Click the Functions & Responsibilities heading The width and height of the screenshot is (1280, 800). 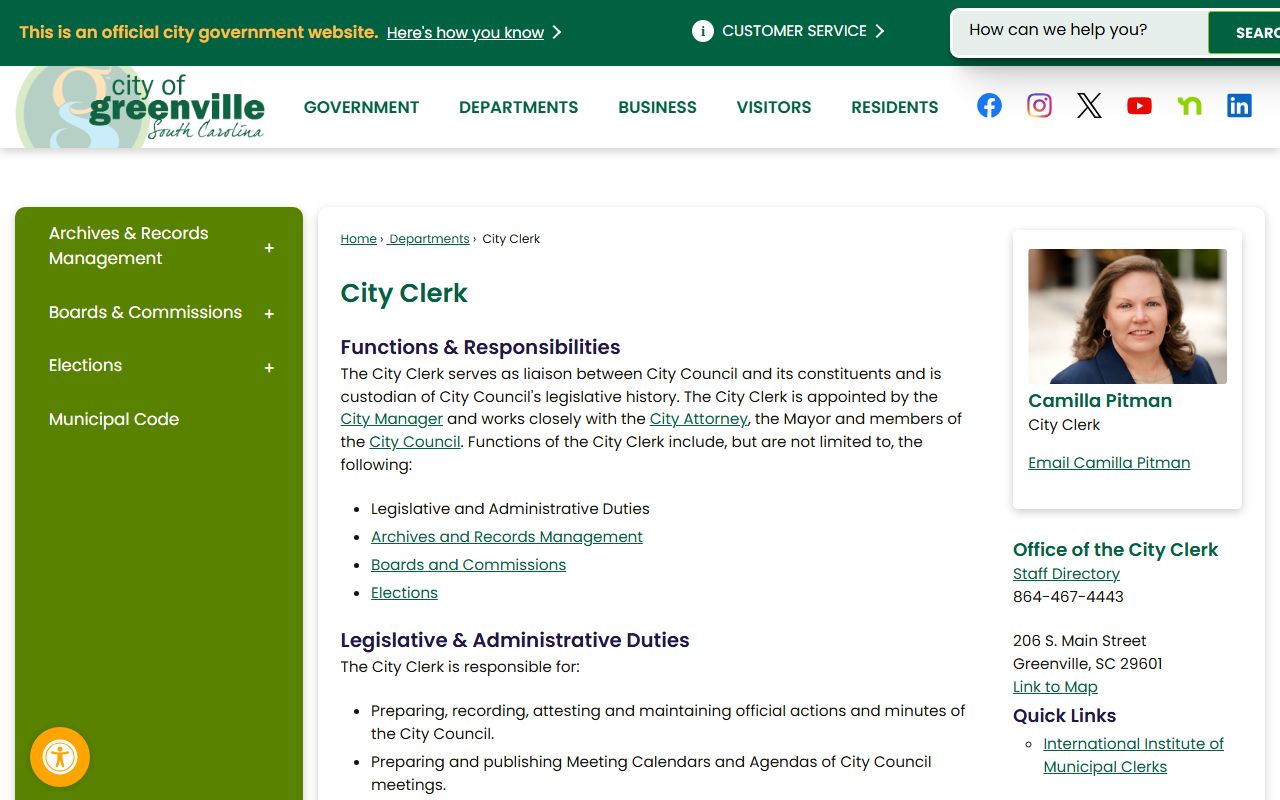tap(480, 347)
